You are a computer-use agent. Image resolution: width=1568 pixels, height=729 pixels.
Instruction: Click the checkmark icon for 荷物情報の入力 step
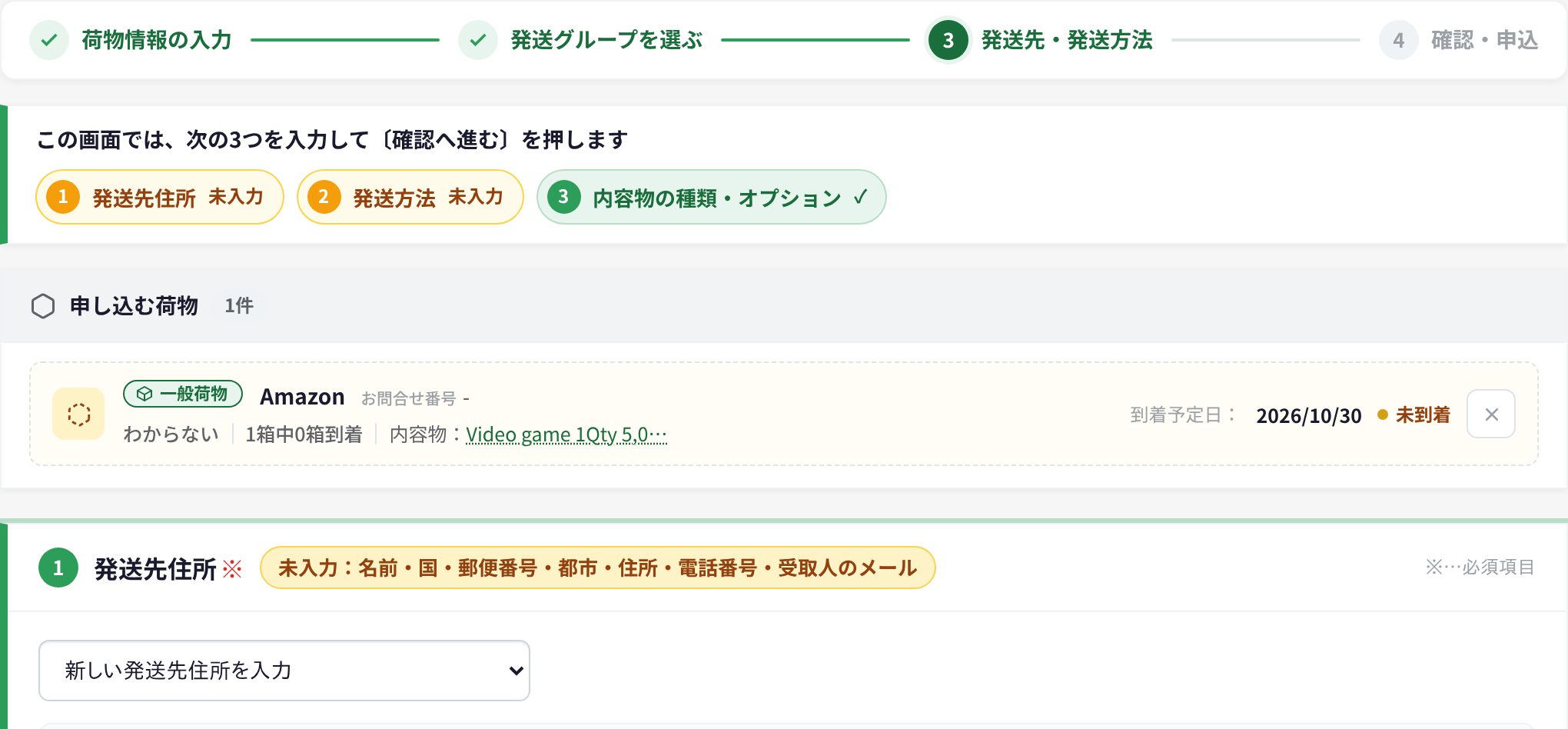click(x=49, y=40)
